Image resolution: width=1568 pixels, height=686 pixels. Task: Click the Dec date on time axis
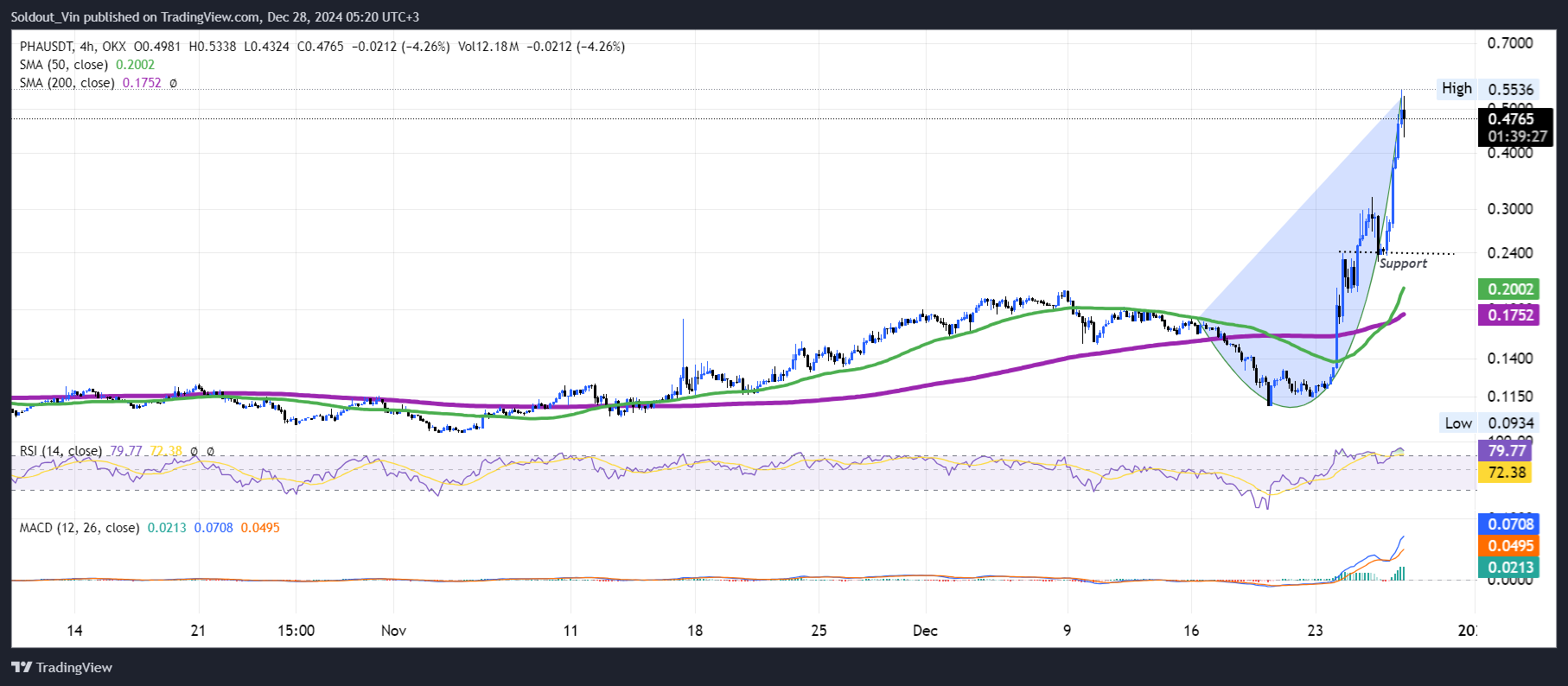tap(925, 630)
